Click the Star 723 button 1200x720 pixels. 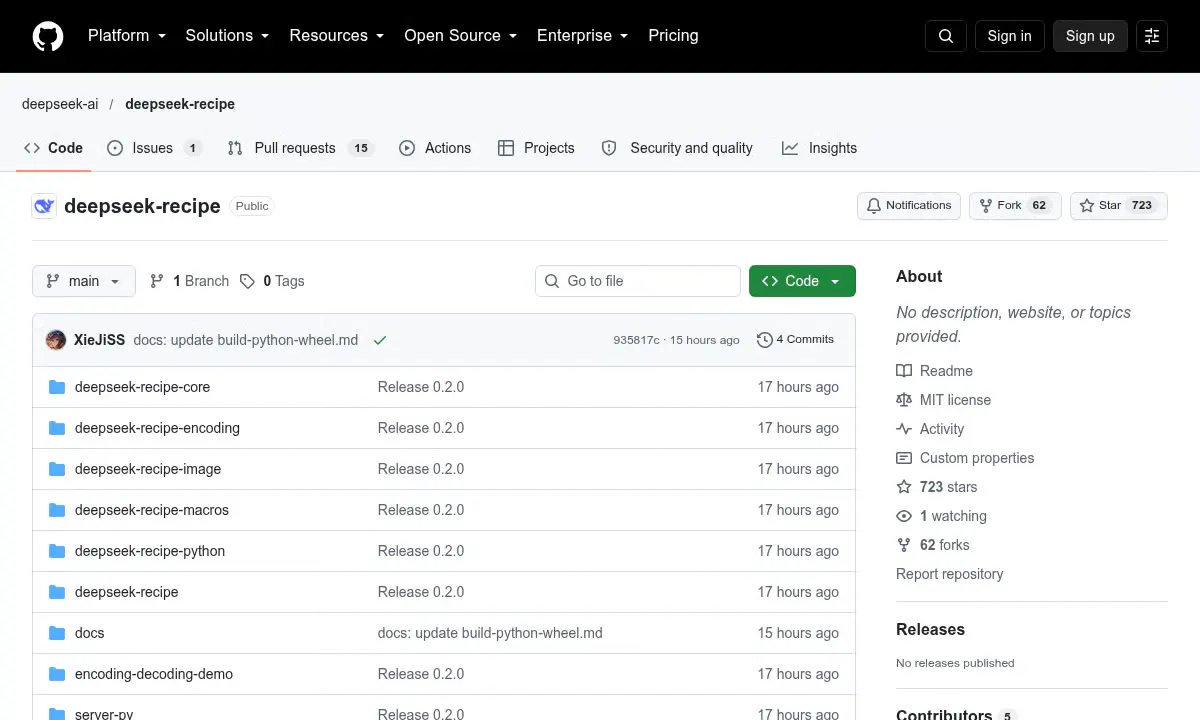pos(1119,206)
